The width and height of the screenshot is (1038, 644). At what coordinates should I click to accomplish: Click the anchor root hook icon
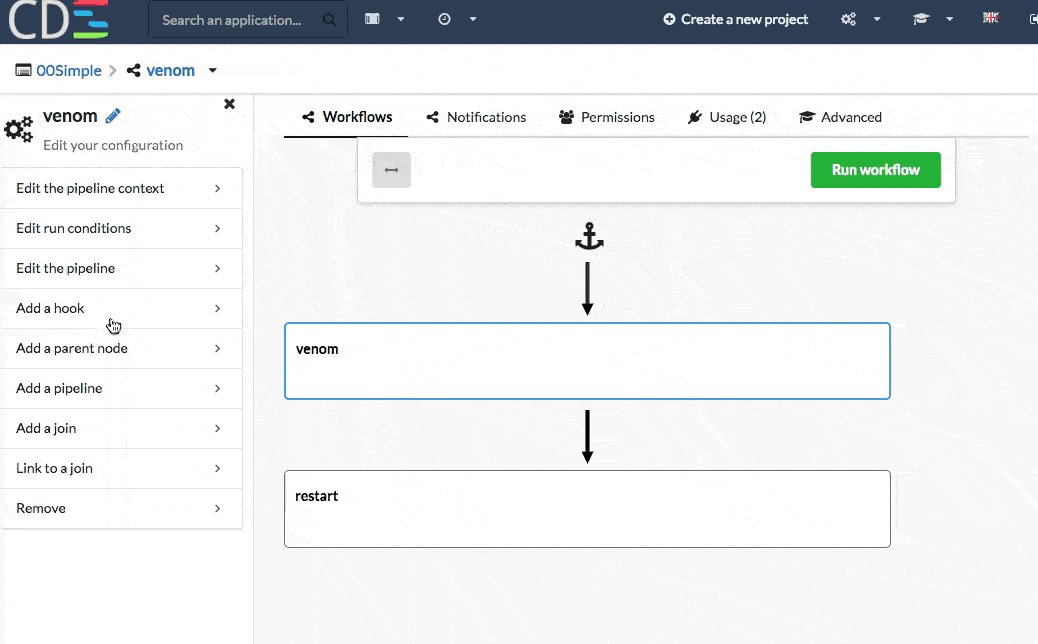[x=589, y=236]
